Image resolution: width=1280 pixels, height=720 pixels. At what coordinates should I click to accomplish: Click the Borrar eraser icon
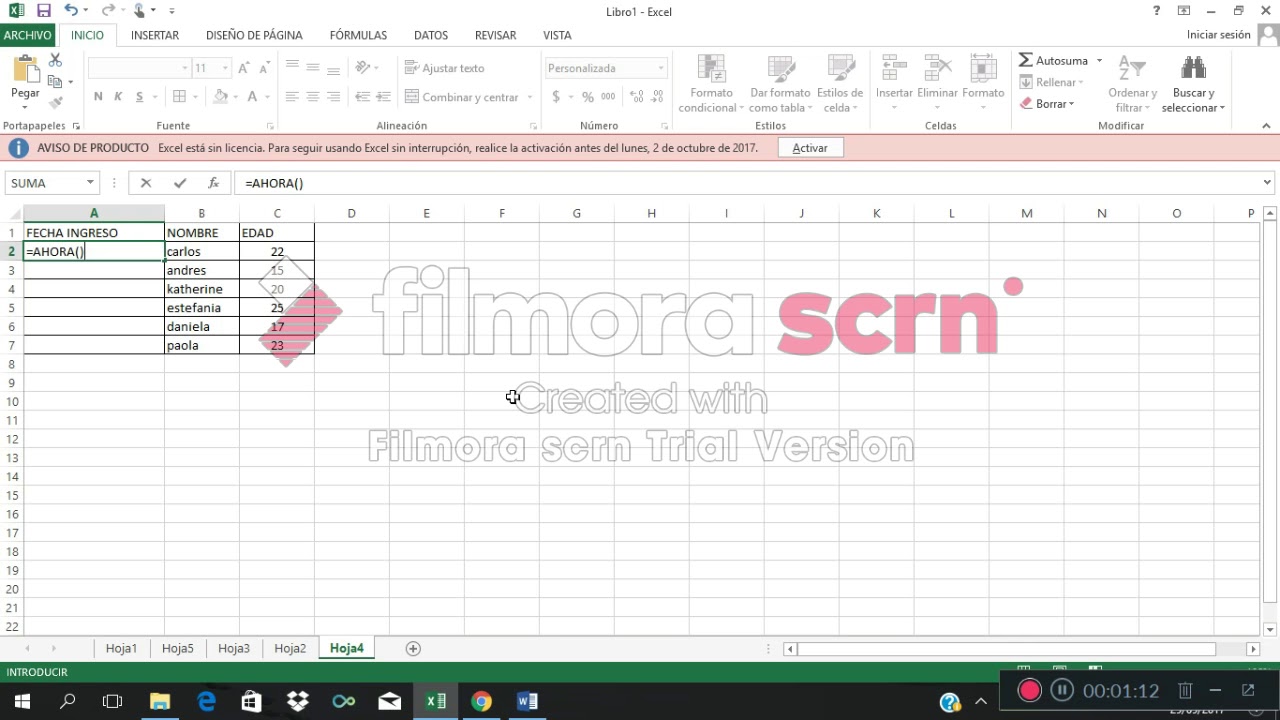1026,103
